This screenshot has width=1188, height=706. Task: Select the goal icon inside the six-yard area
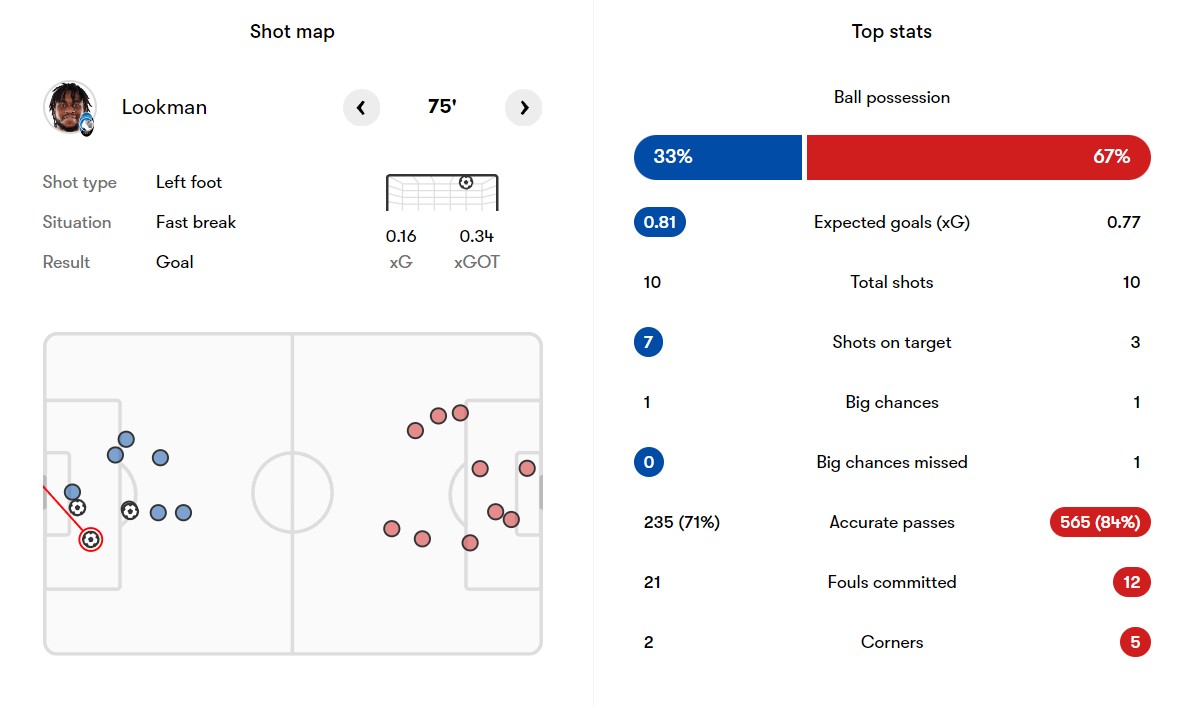pos(77,508)
